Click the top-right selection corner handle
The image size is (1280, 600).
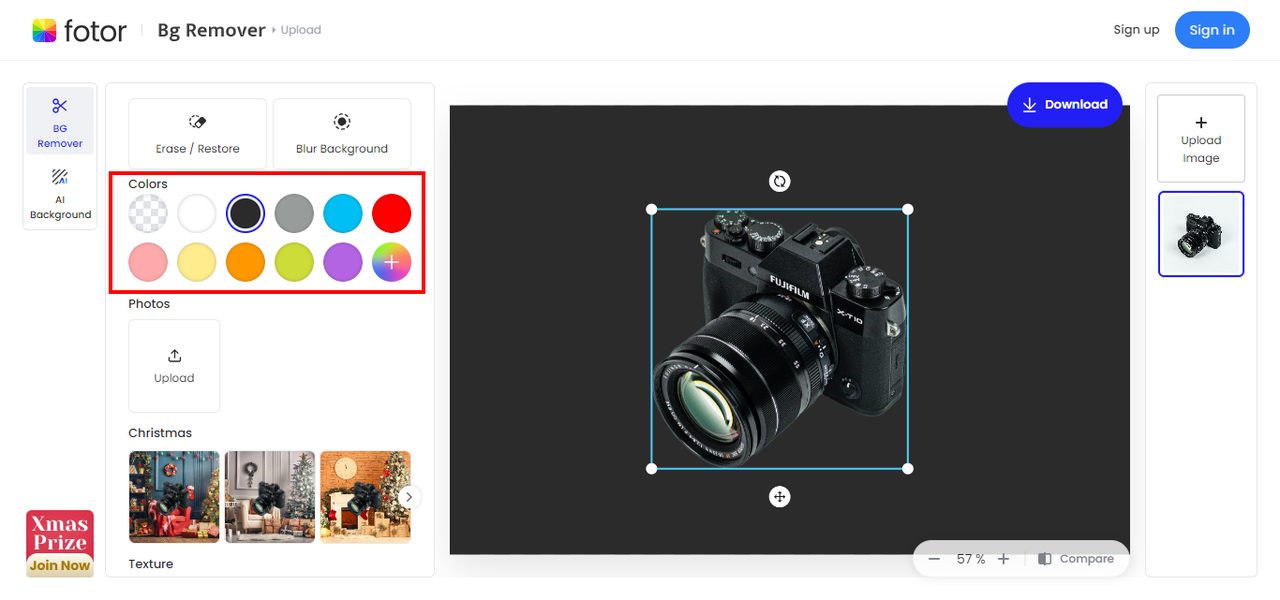tap(908, 209)
